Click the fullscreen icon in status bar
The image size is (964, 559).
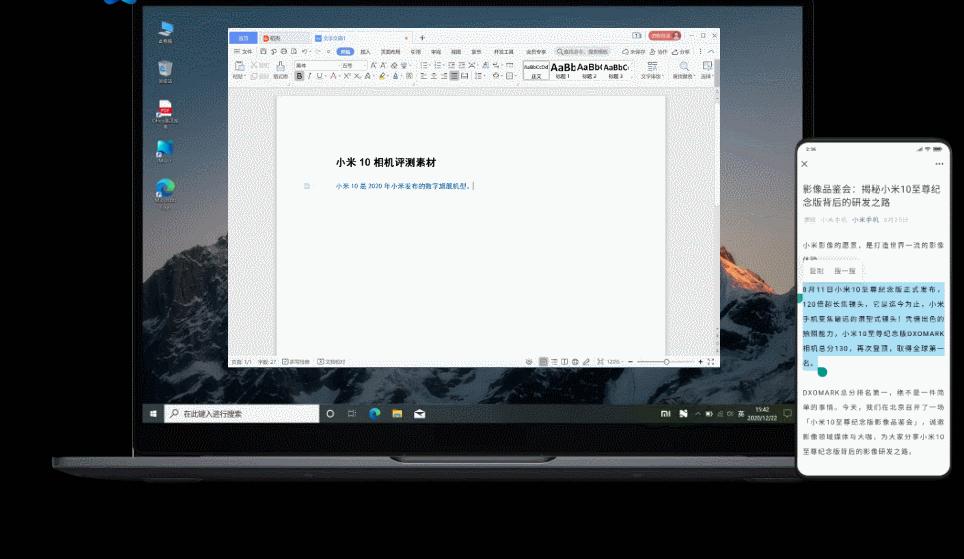[711, 362]
